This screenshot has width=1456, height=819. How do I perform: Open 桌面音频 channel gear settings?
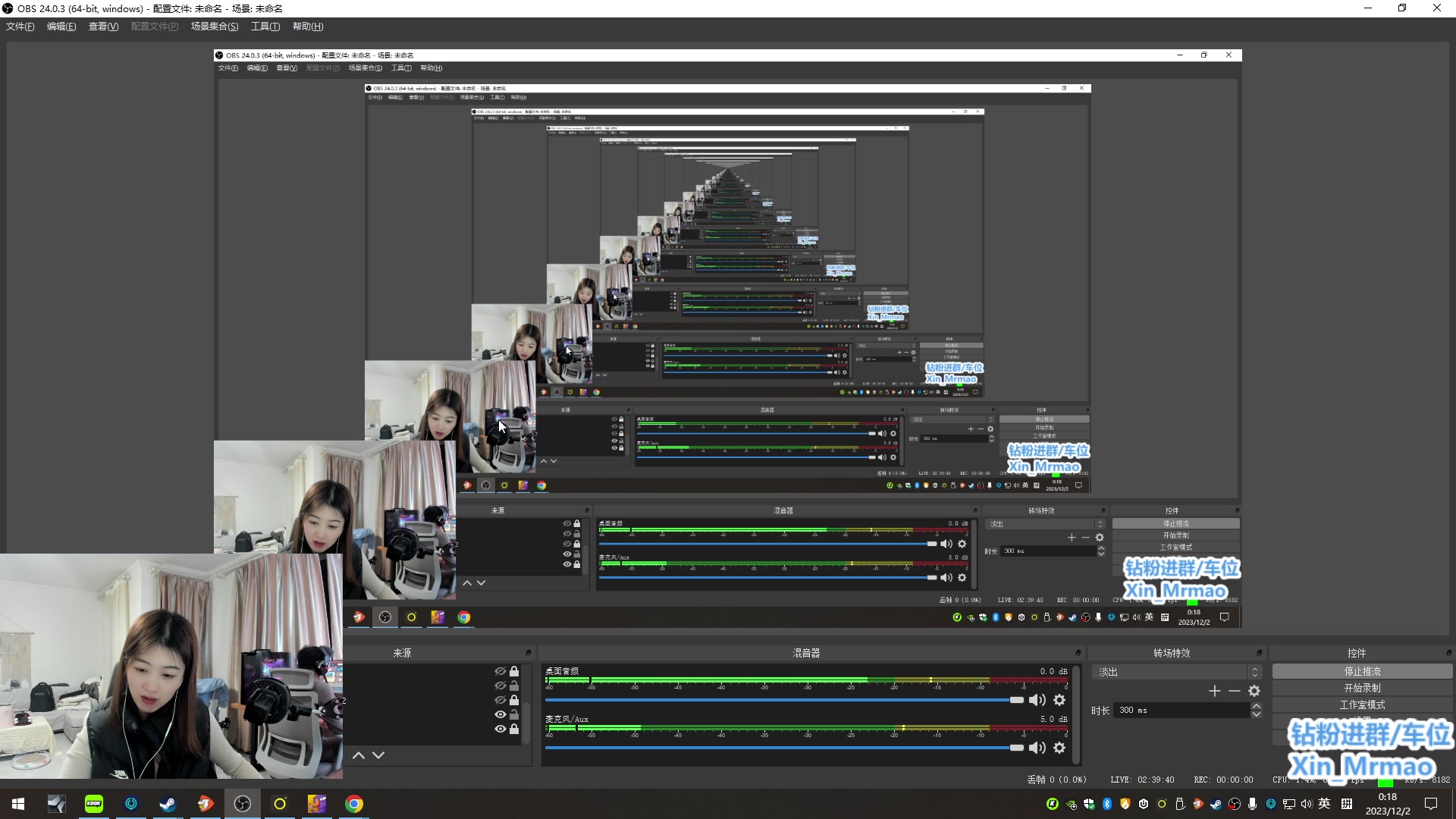pos(1059,700)
